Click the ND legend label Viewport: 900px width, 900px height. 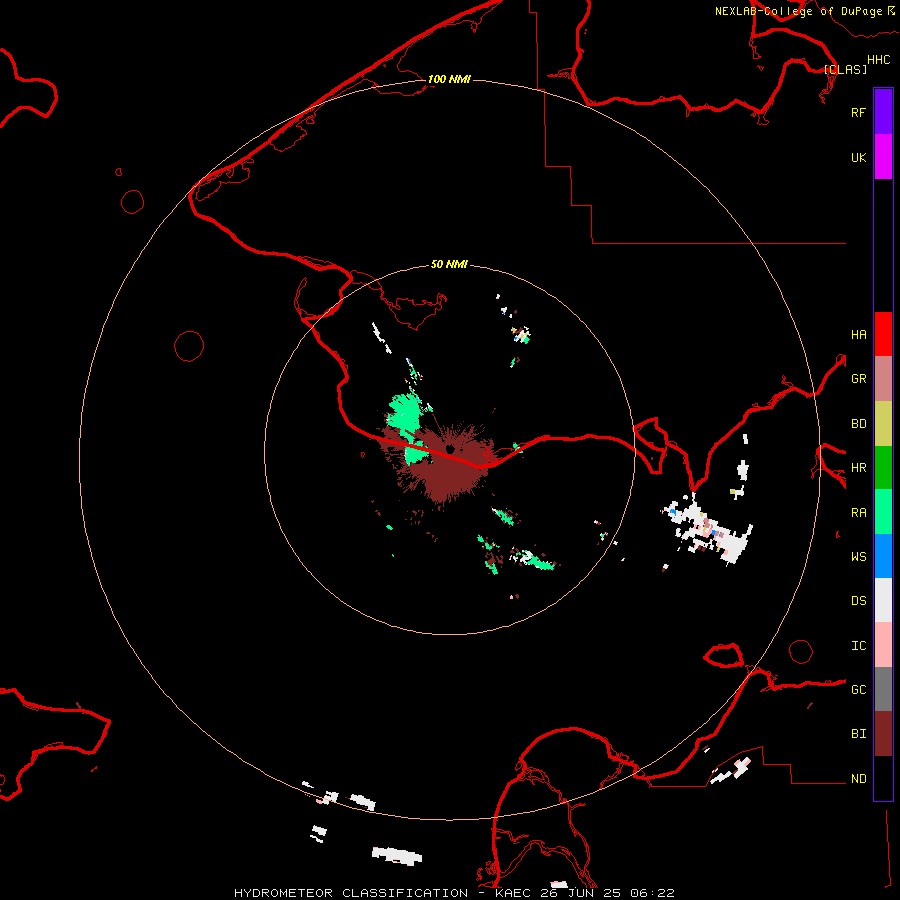tap(859, 778)
